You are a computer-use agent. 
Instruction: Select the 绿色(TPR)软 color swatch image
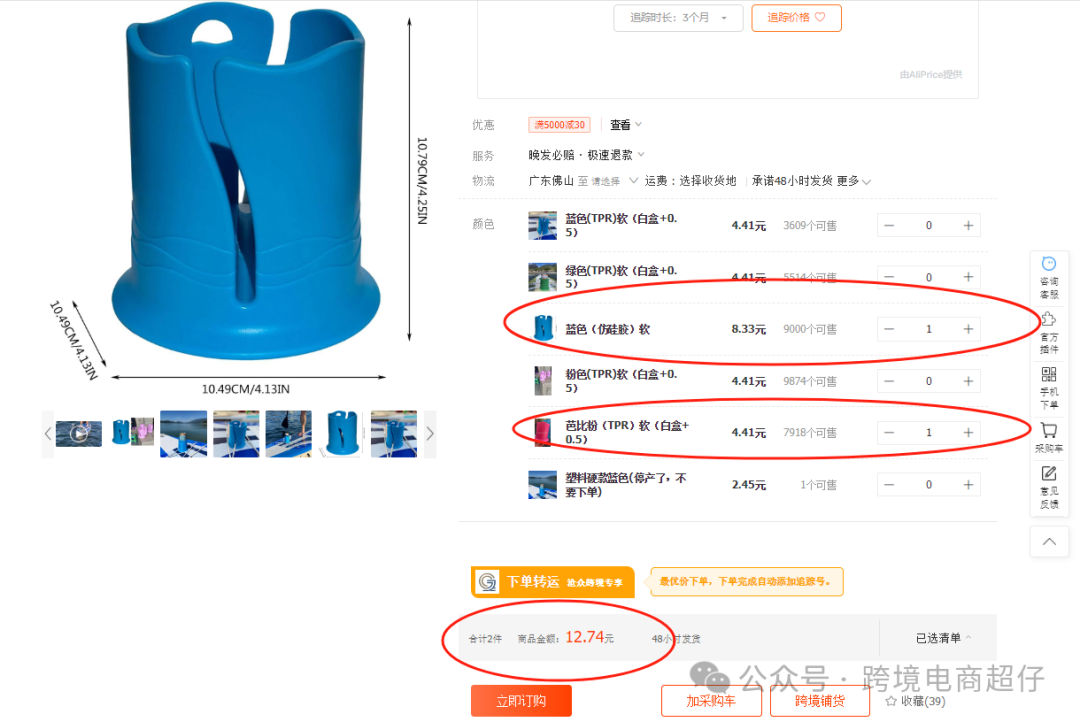click(x=542, y=278)
